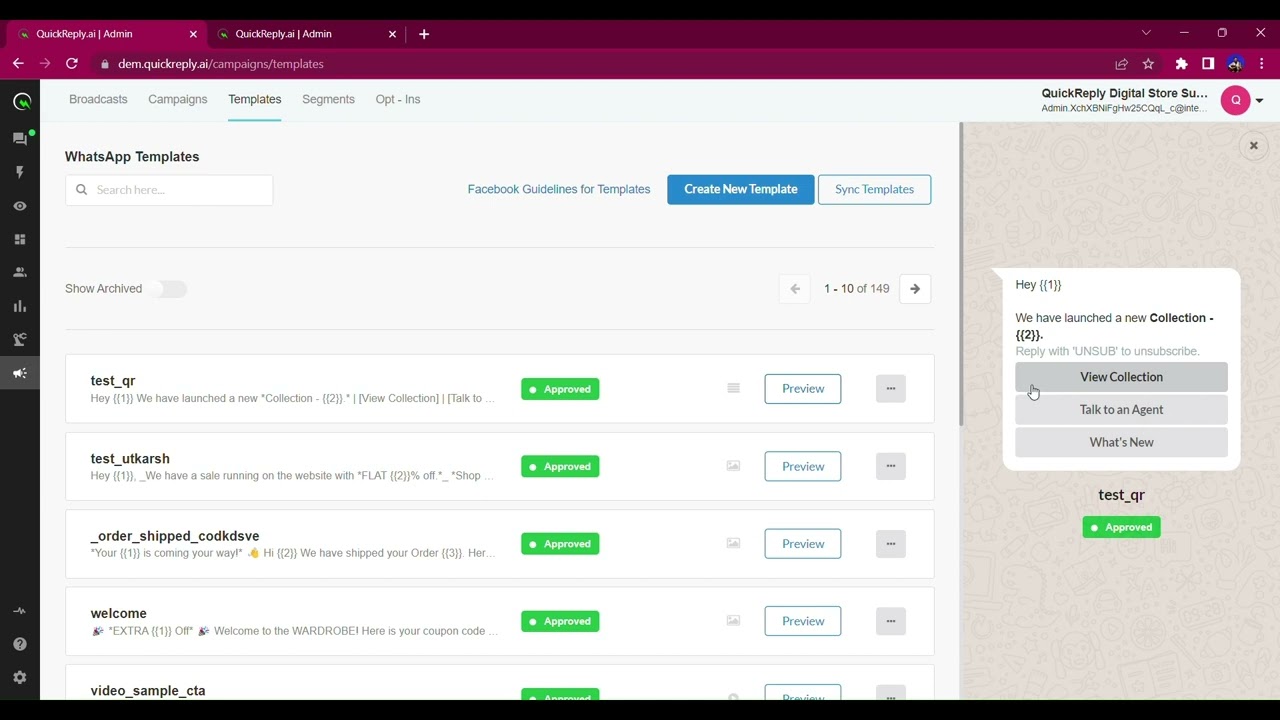Click the text-type icon in test_qr row
Viewport: 1280px width, 720px height.
[x=733, y=388]
